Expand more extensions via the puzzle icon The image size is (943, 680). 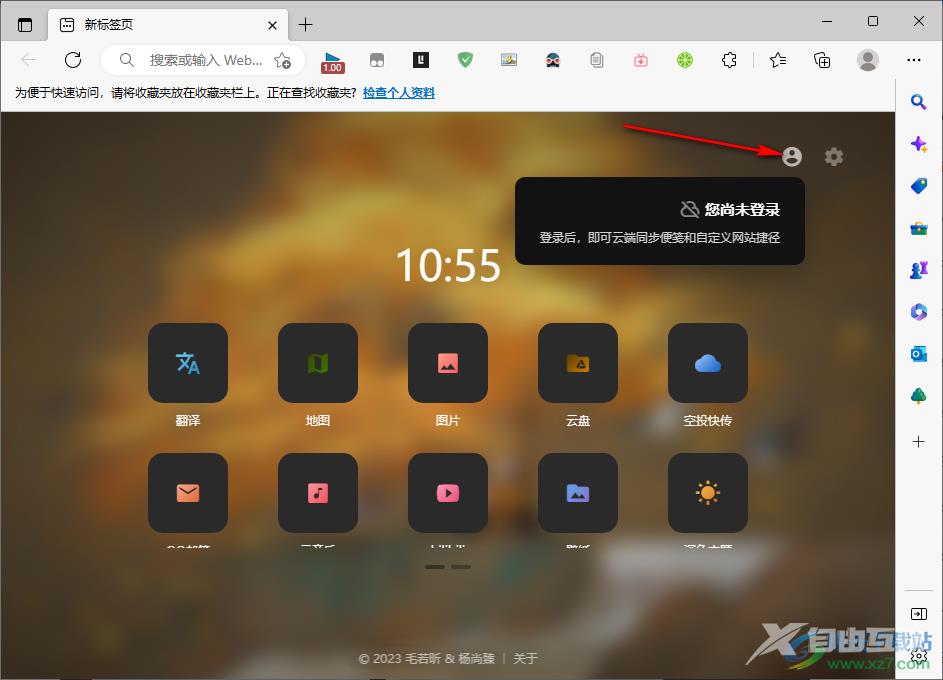729,60
